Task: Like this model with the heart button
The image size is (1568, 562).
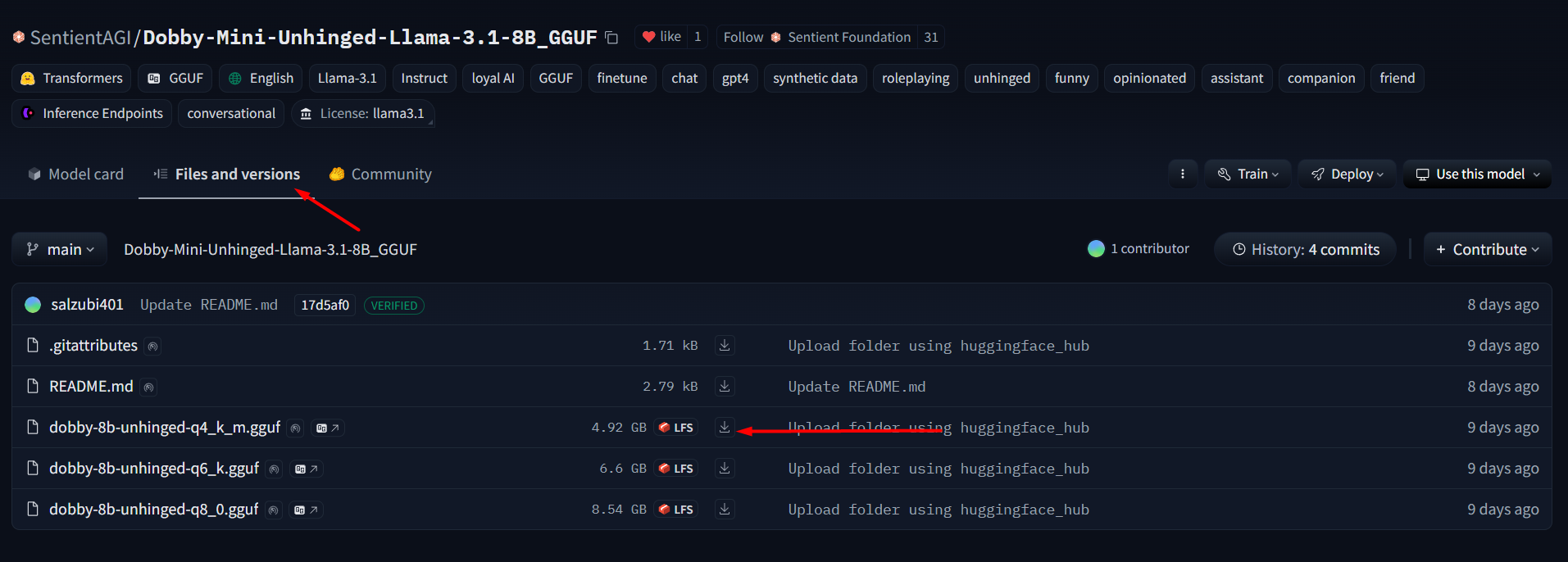Action: [661, 37]
